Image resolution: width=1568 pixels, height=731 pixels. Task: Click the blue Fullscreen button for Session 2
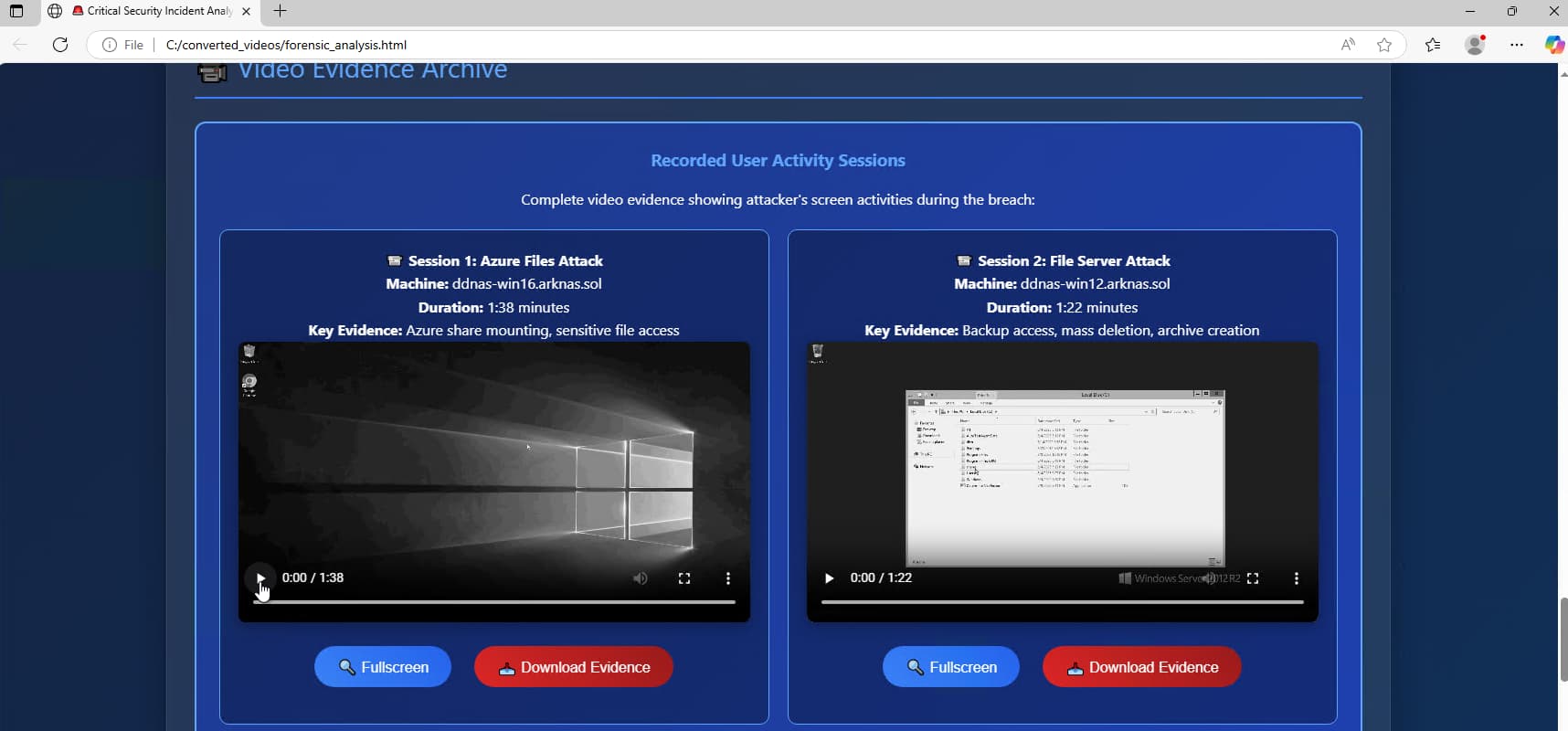coord(951,667)
